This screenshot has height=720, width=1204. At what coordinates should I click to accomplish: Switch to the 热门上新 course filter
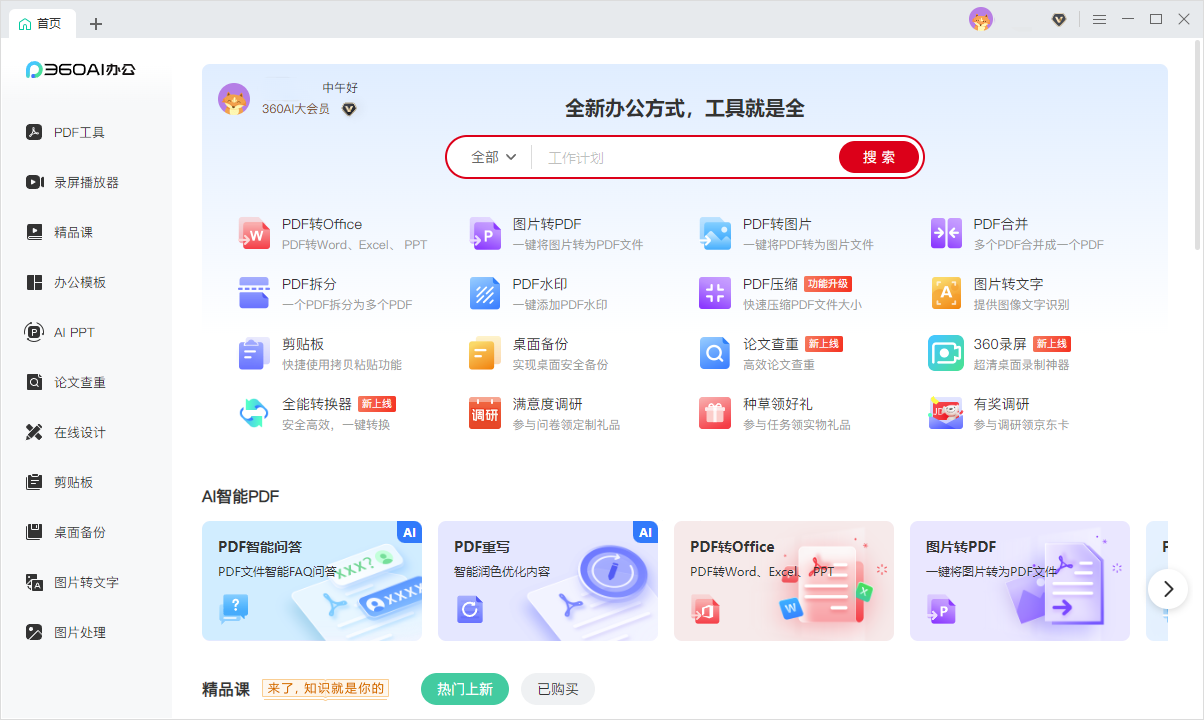(465, 689)
